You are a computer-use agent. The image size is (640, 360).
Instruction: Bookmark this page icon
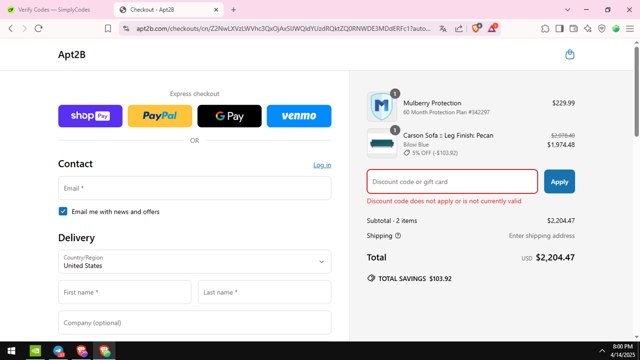[108, 29]
